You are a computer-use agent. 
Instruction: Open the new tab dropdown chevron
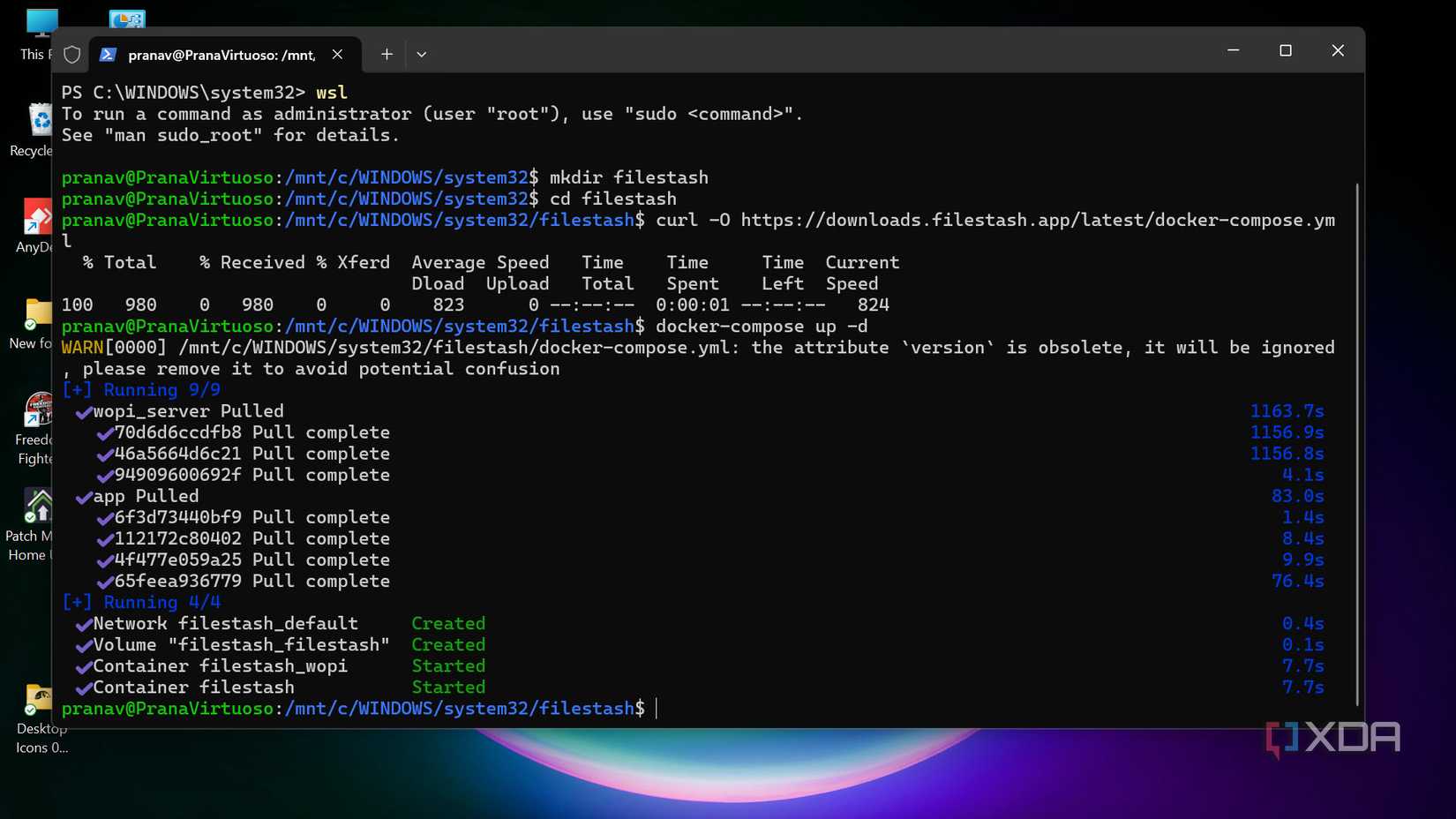(421, 54)
